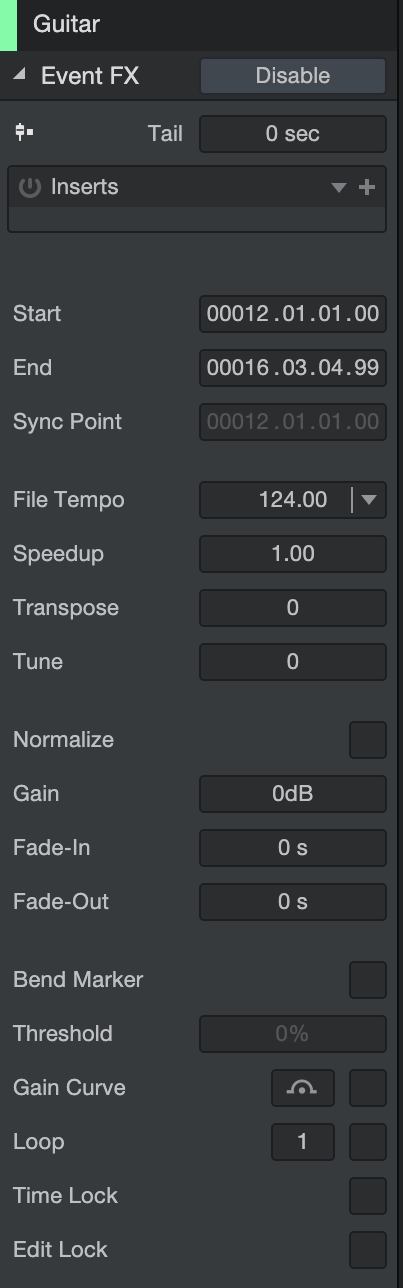
Task: Click the Gain 0dB value field
Action: pyautogui.click(x=293, y=794)
